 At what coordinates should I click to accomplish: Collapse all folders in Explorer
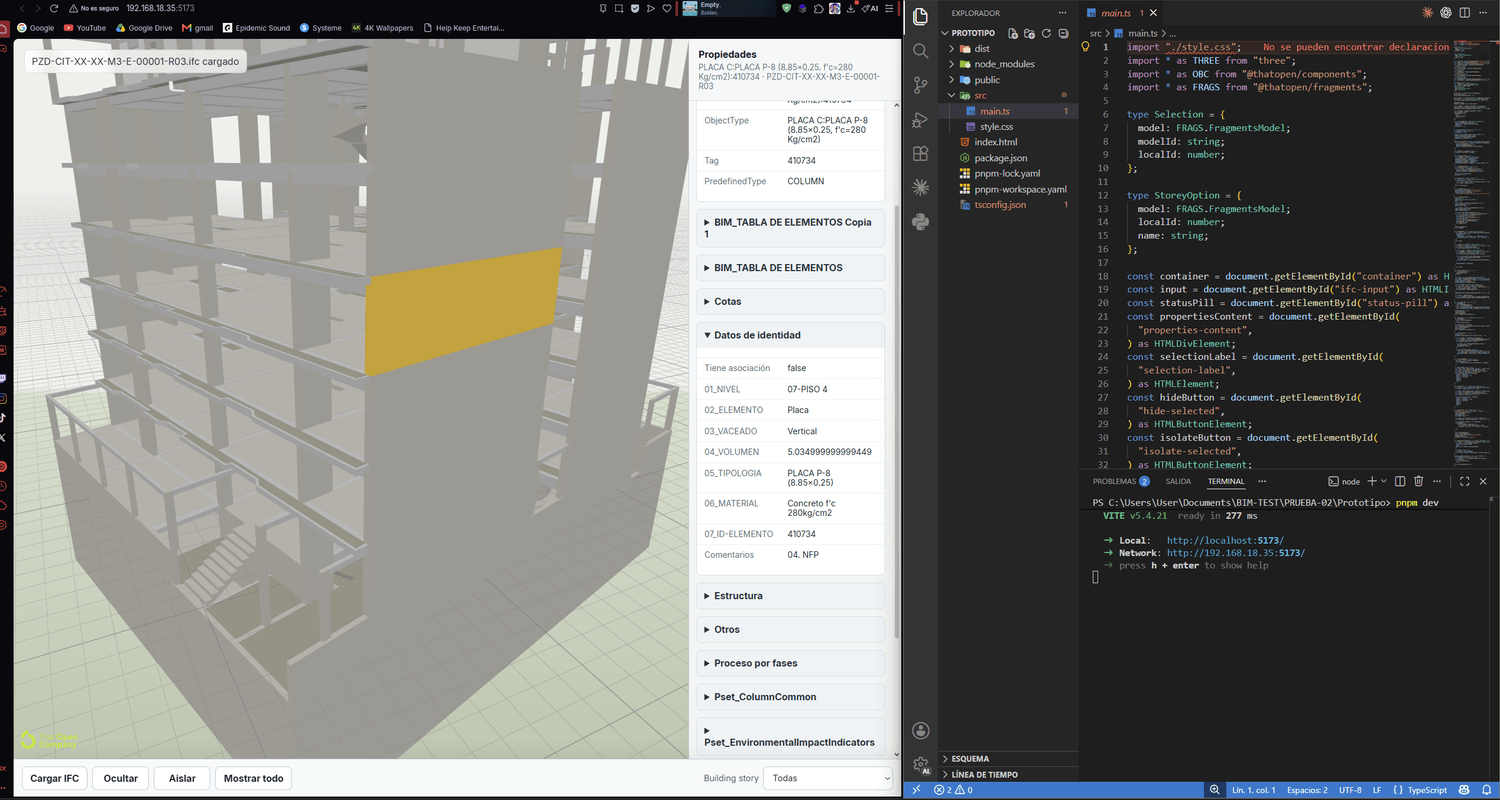(1063, 33)
